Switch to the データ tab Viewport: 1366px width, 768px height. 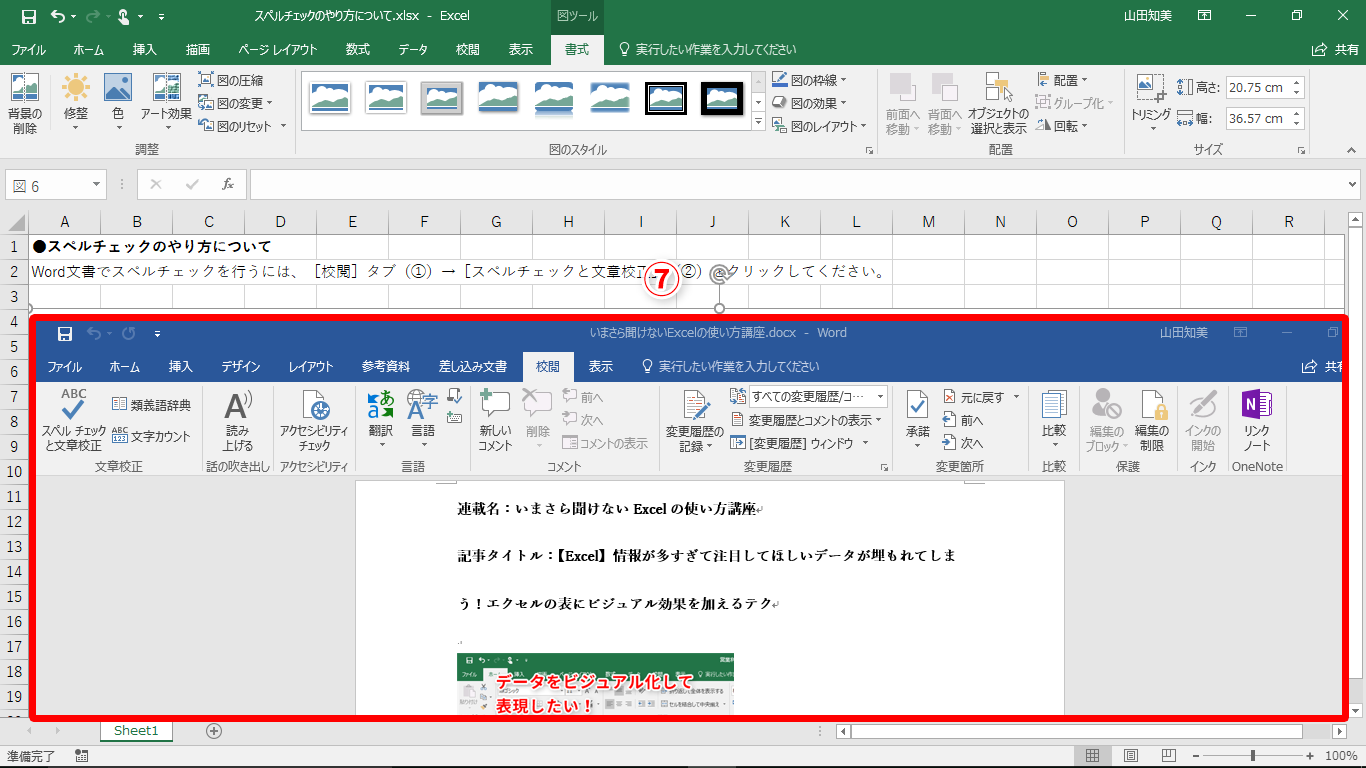[x=413, y=49]
